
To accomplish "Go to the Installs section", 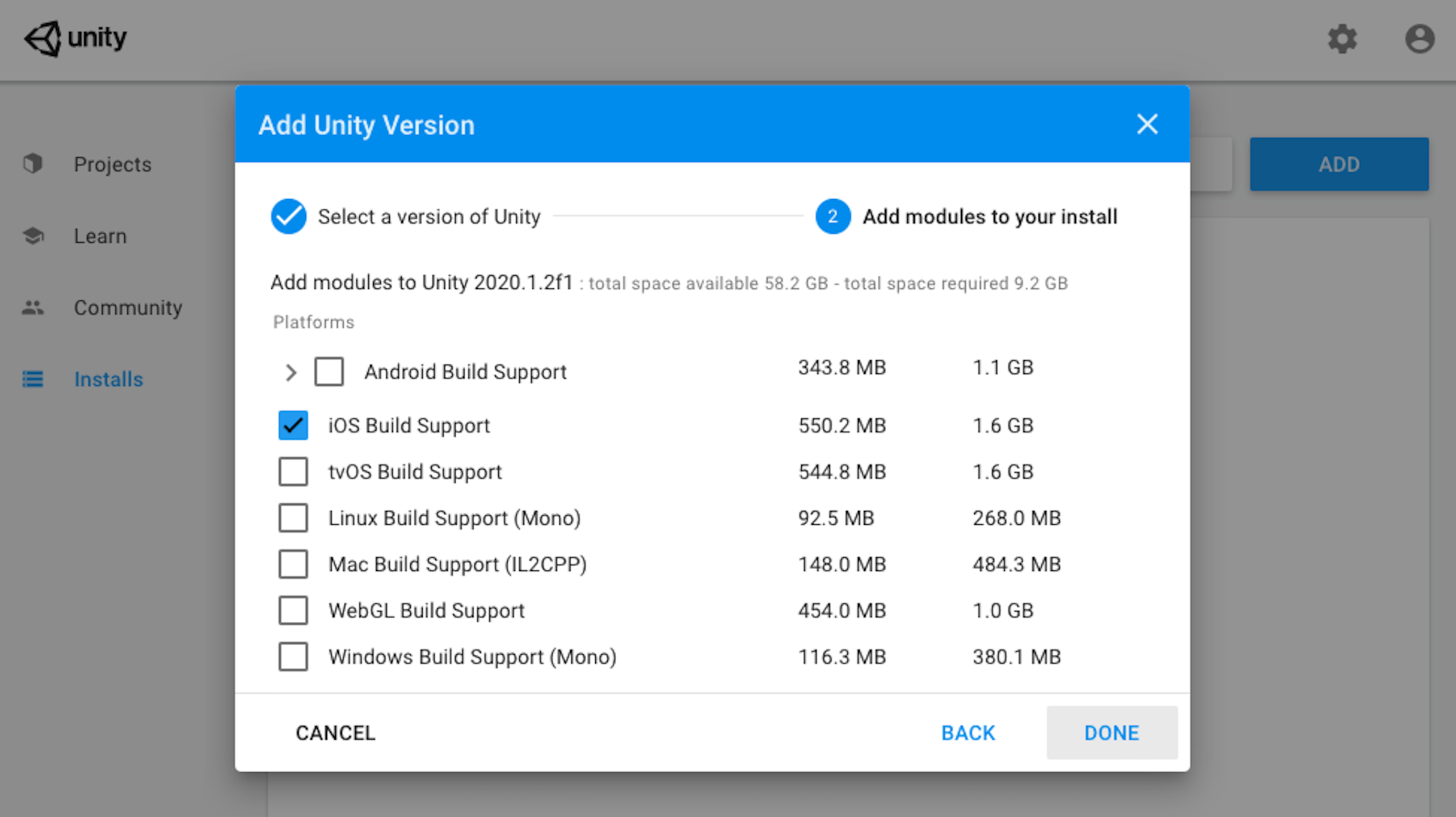I will pos(108,379).
